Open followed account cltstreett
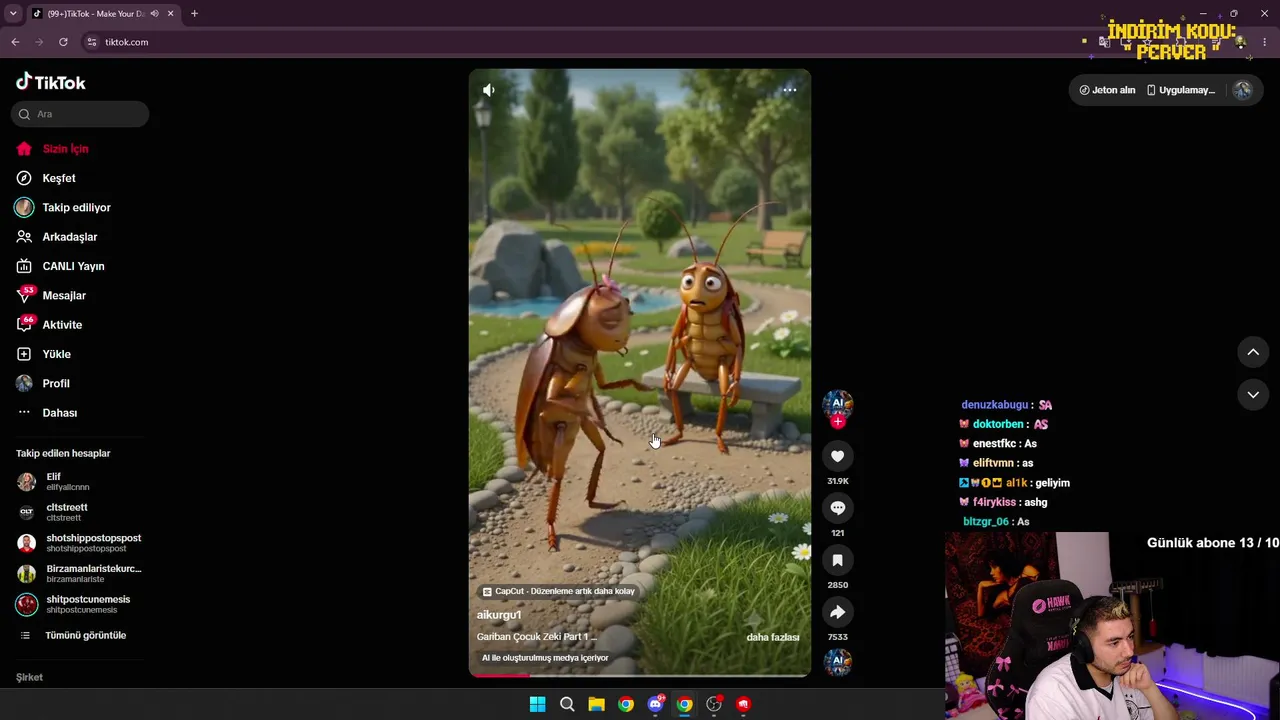This screenshot has width=1280, height=720. coord(53,512)
